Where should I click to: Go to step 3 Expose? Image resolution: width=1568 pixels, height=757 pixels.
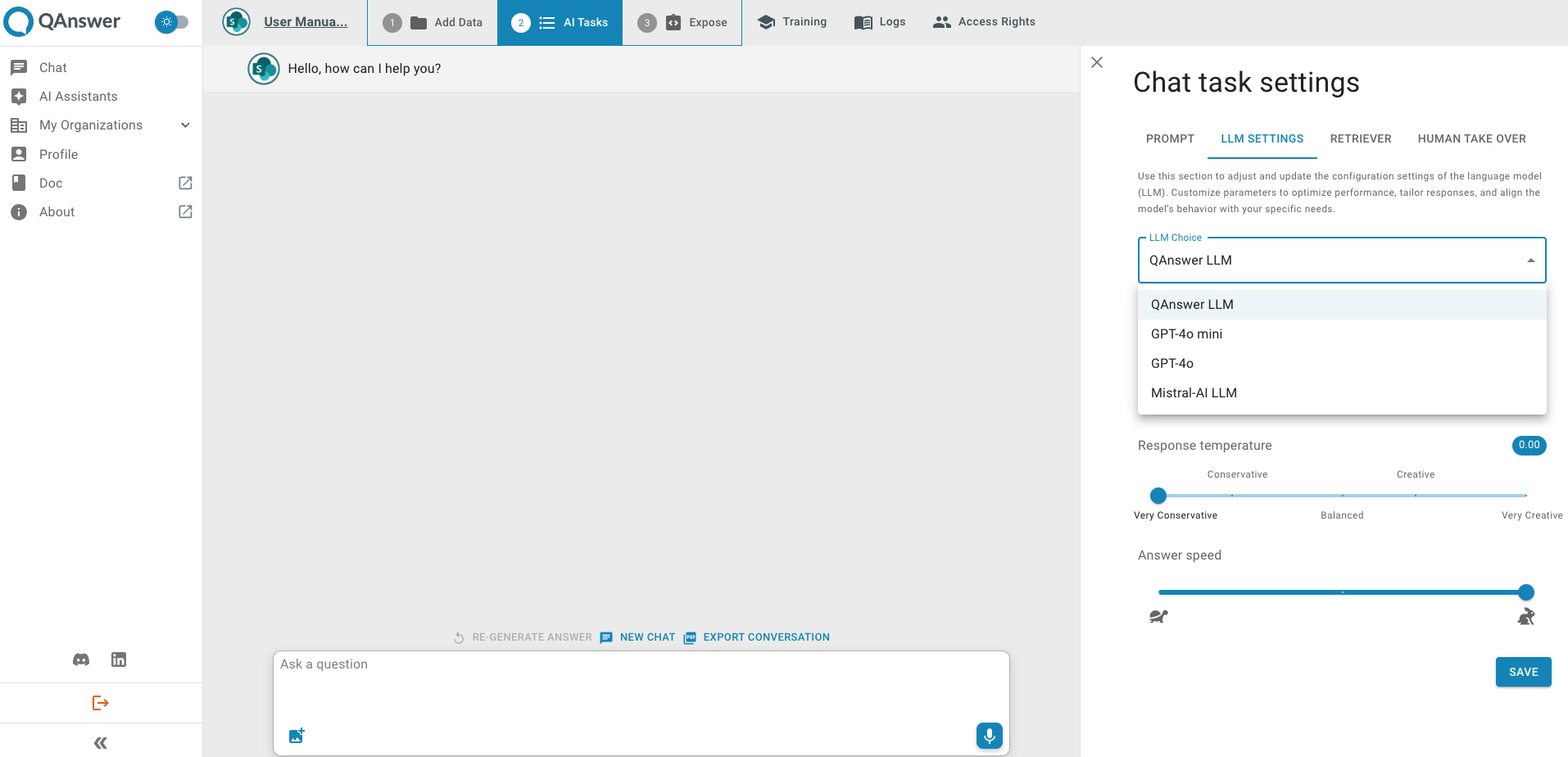682,22
